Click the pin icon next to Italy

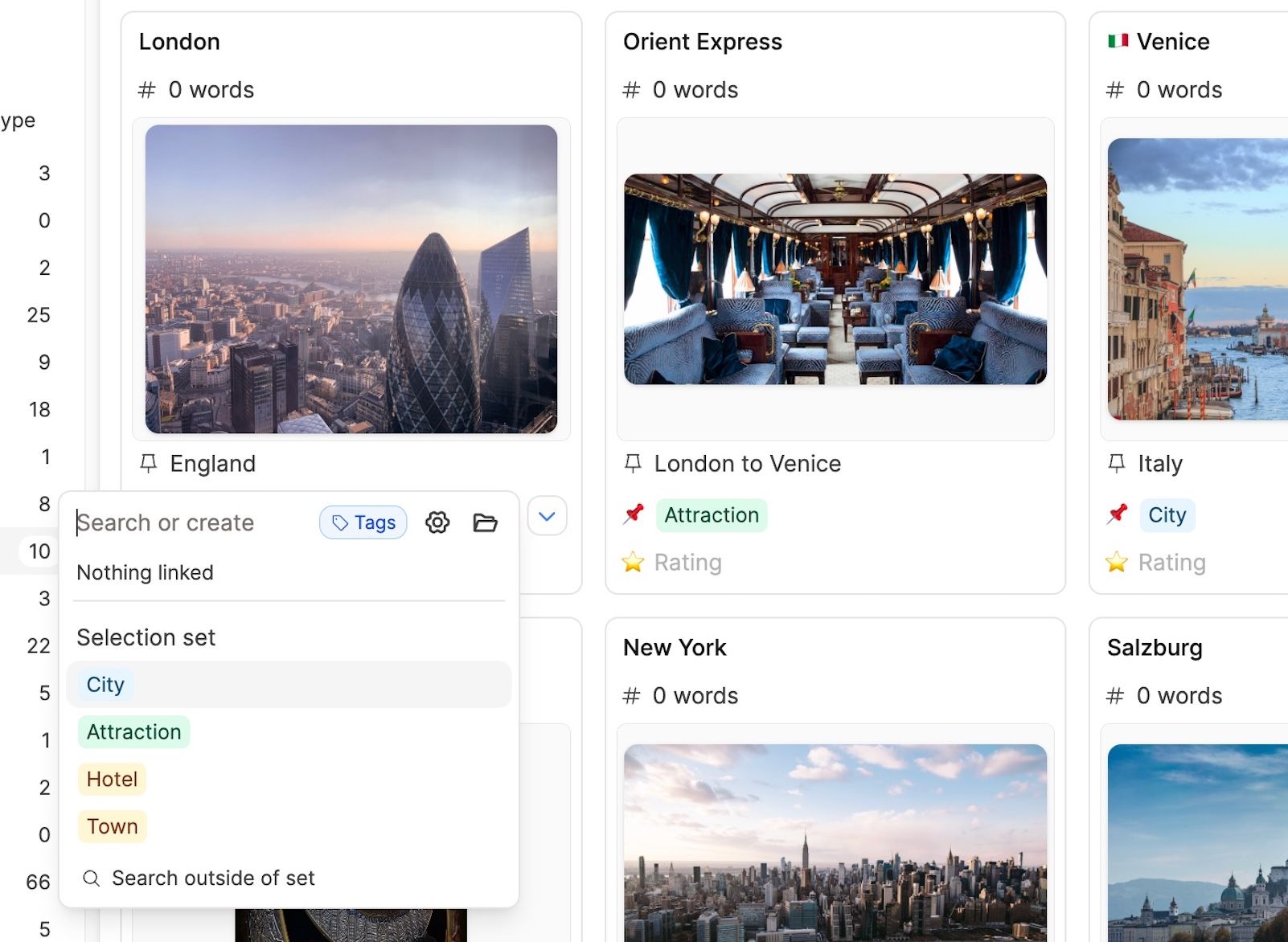[x=1117, y=464]
